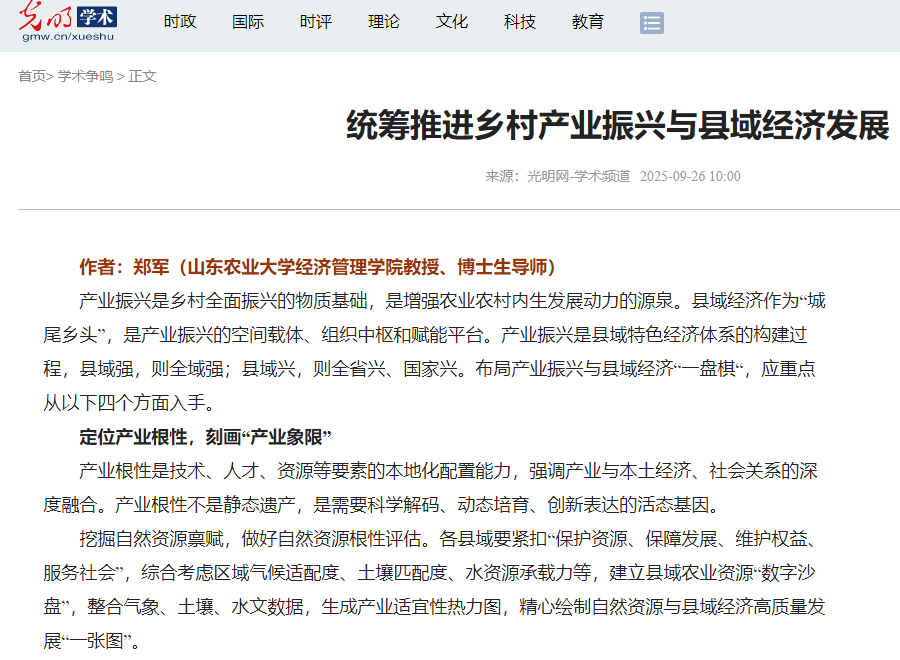Open the 理论 channel
This screenshot has height=660, width=900.
[x=384, y=22]
